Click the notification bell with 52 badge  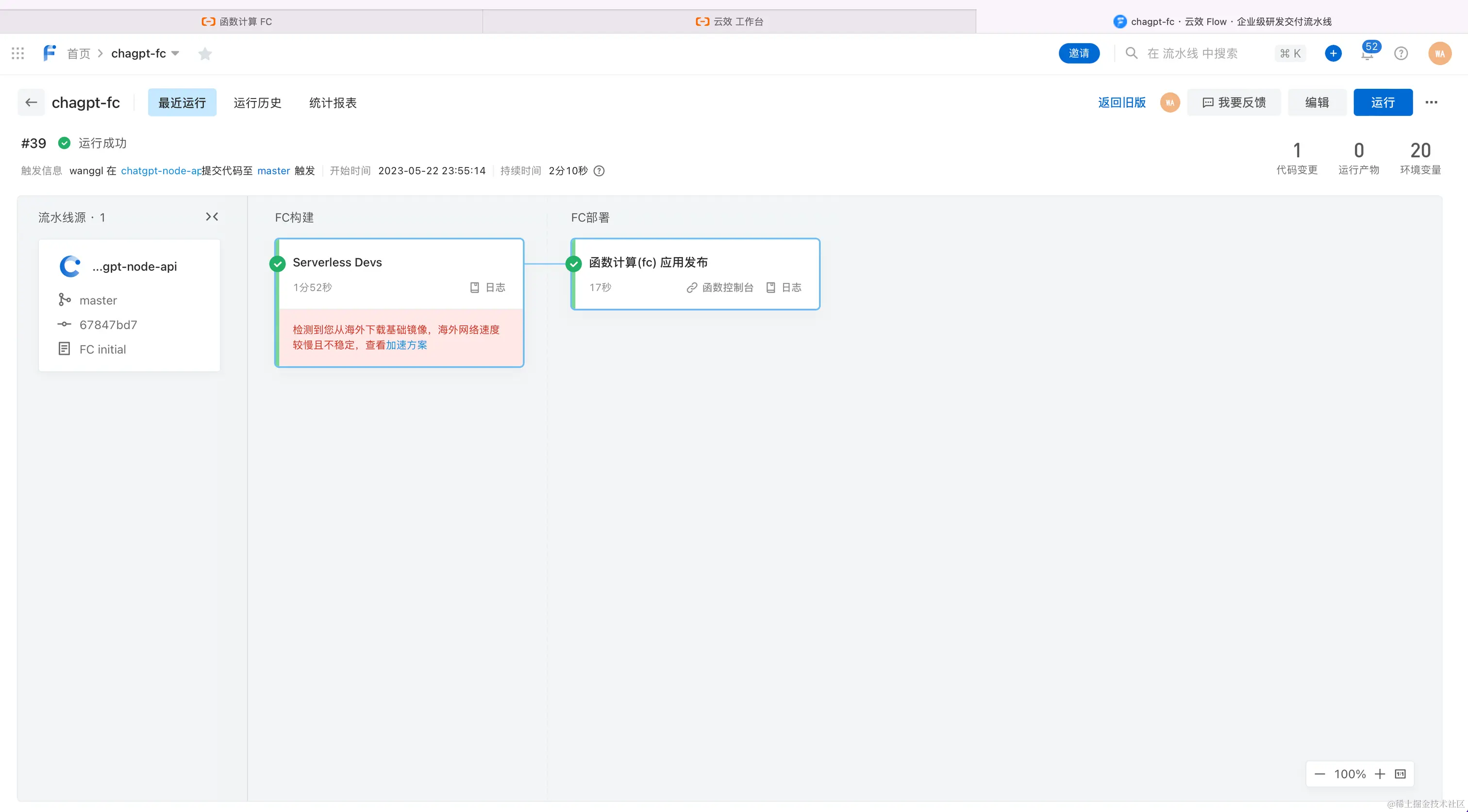click(x=1367, y=54)
